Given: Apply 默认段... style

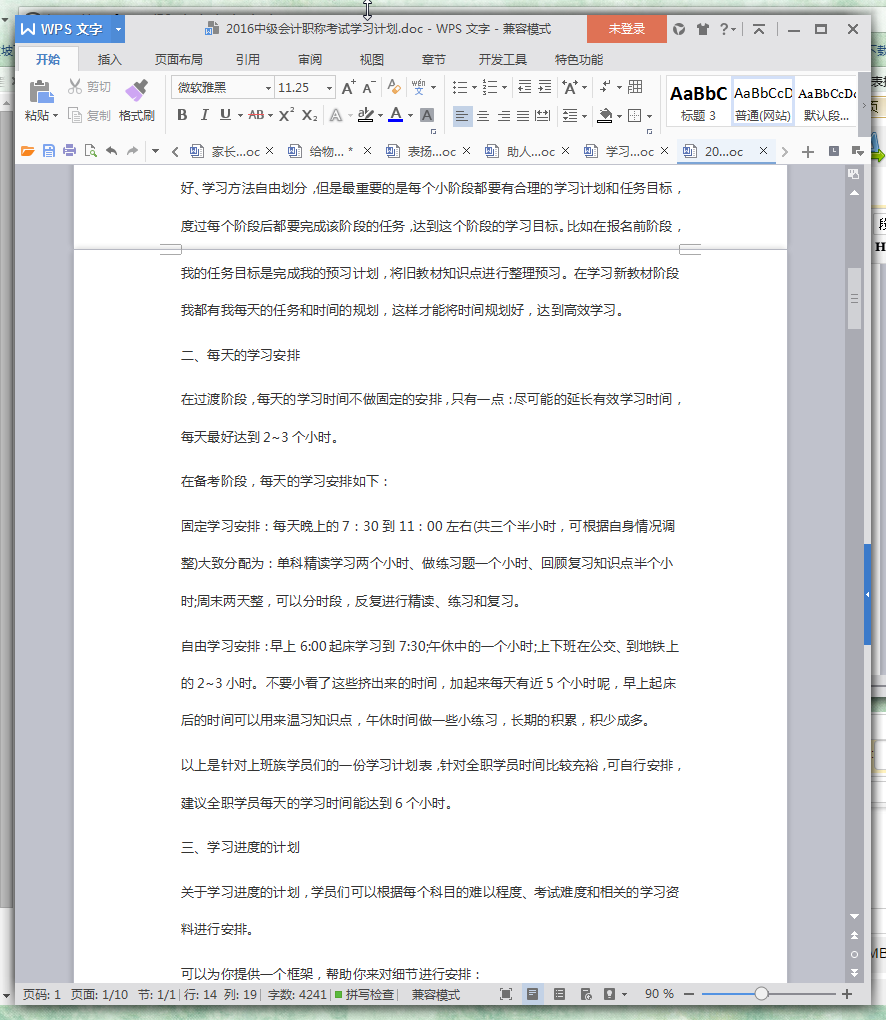Looking at the screenshot, I should (x=826, y=103).
